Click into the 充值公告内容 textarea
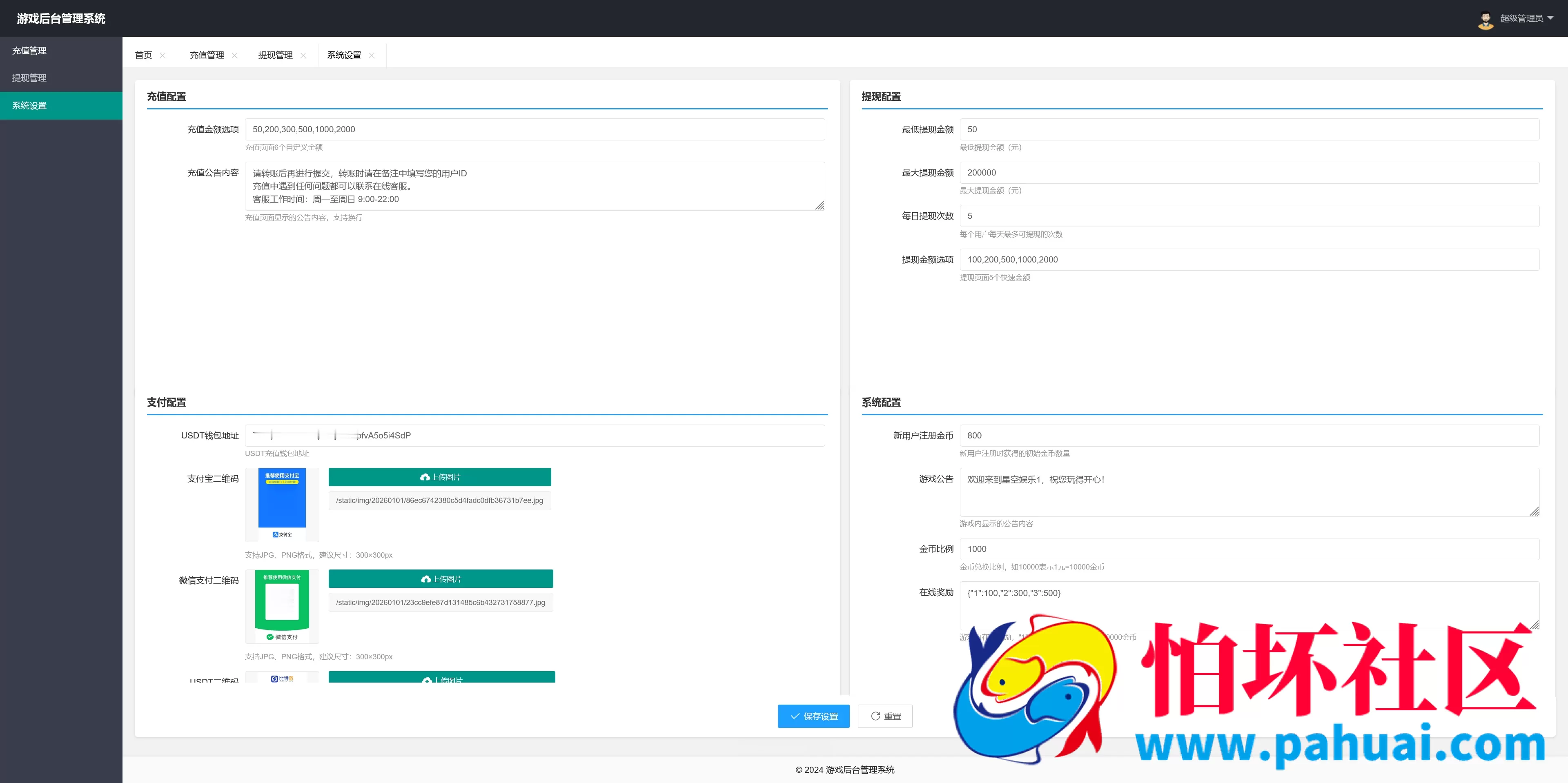Image resolution: width=1568 pixels, height=783 pixels. pos(535,186)
